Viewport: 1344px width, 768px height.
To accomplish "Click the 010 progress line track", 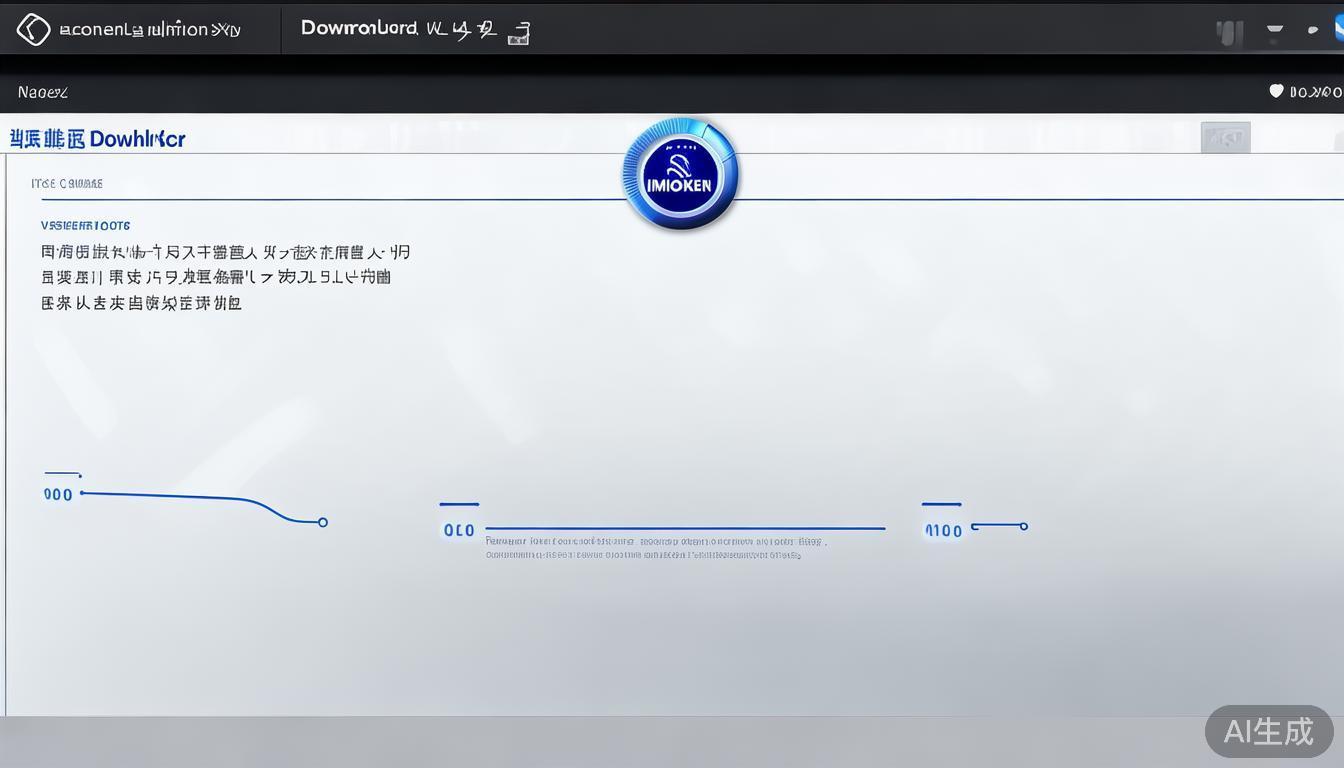I will 683,526.
